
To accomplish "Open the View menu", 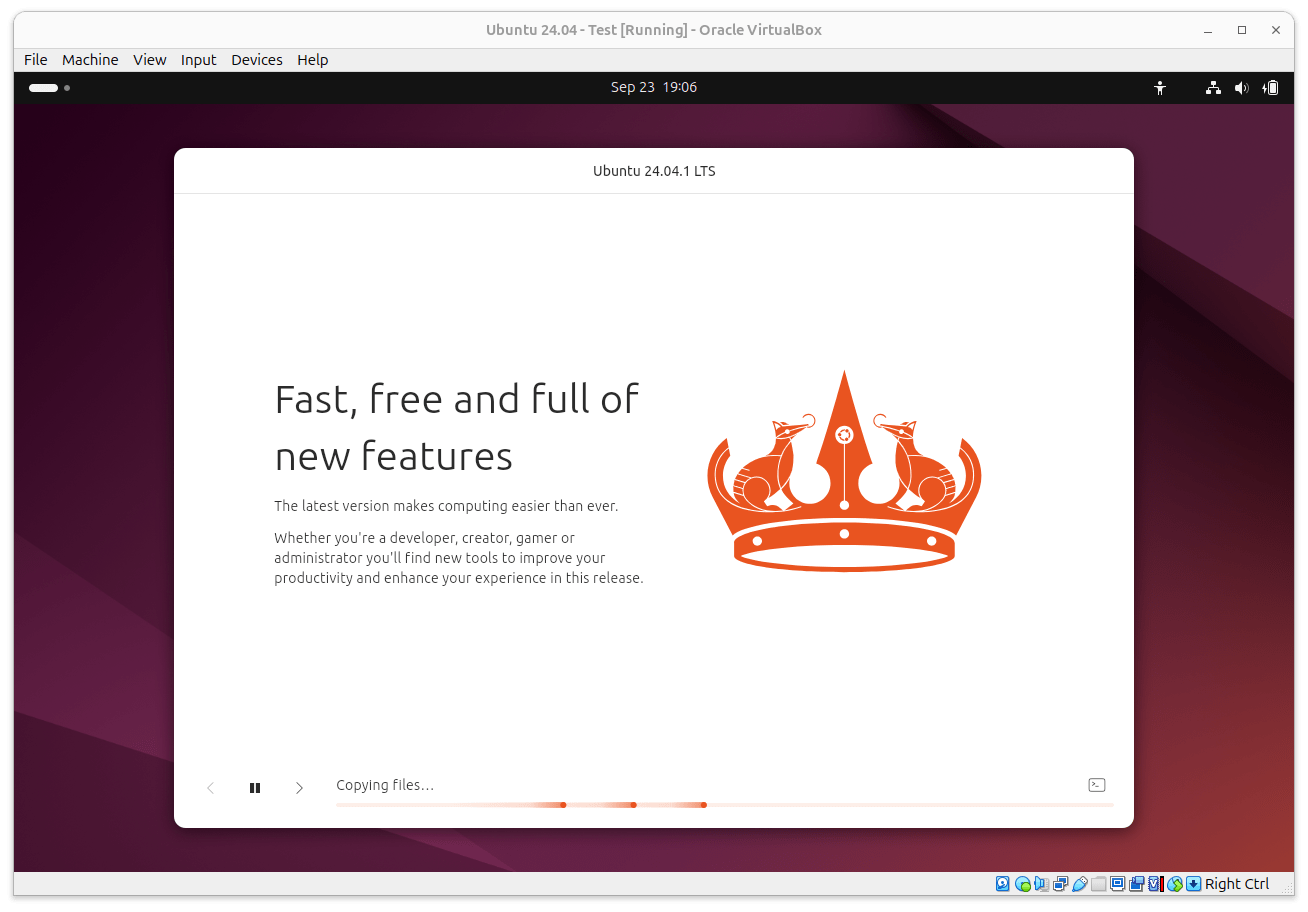I will coord(150,60).
